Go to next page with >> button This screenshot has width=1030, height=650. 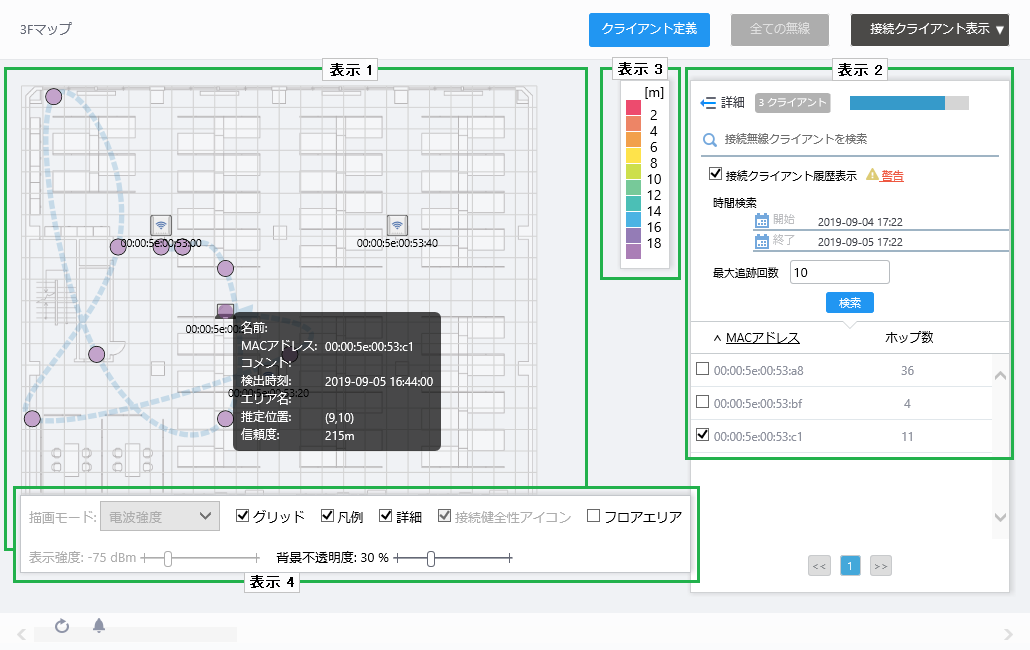click(x=881, y=566)
